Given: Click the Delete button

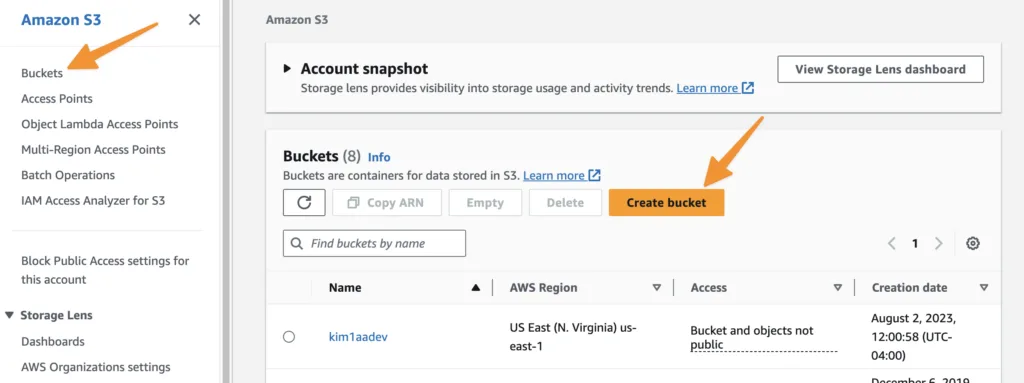Looking at the screenshot, I should click(566, 203).
